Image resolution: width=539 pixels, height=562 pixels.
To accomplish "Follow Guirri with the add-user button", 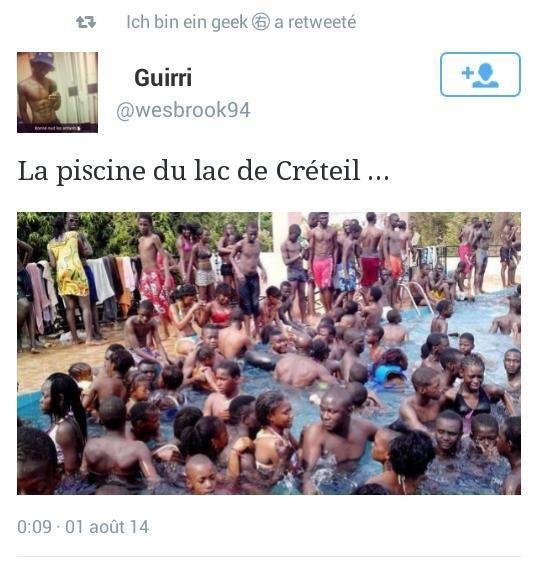I will click(x=480, y=74).
